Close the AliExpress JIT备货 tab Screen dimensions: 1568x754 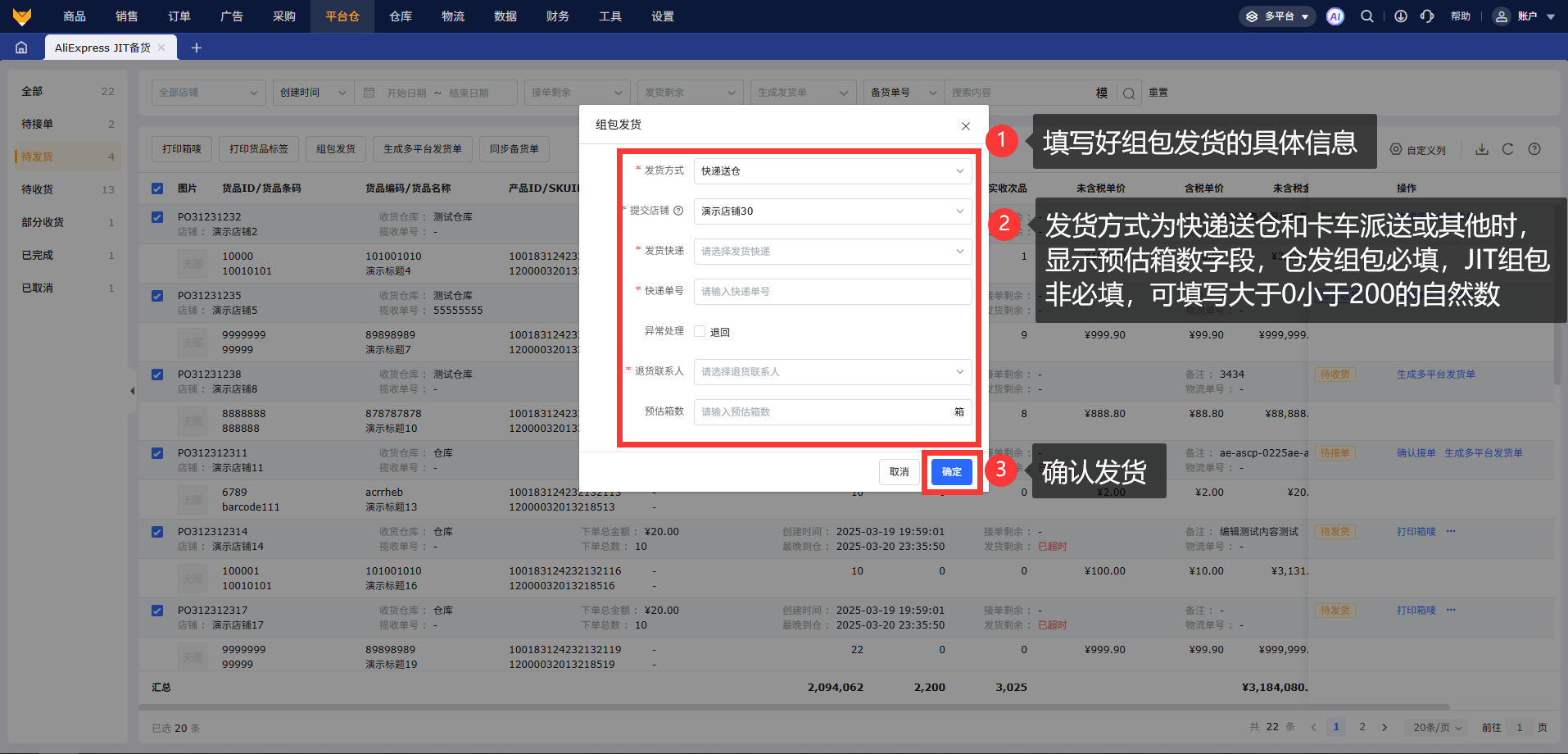click(161, 48)
